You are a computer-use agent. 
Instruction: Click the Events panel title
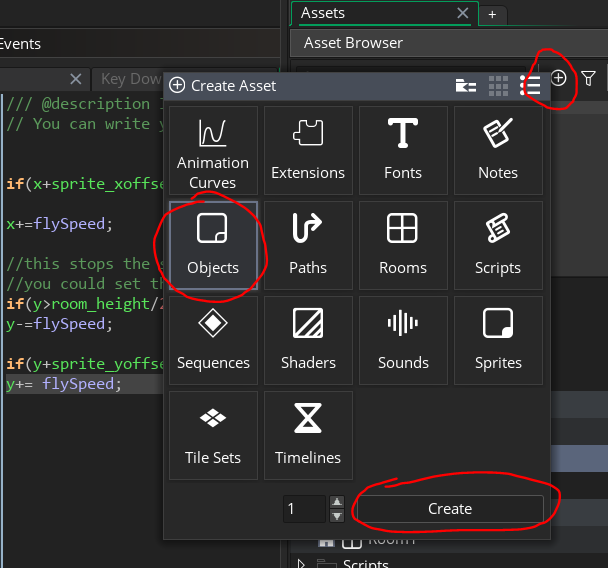(20, 44)
